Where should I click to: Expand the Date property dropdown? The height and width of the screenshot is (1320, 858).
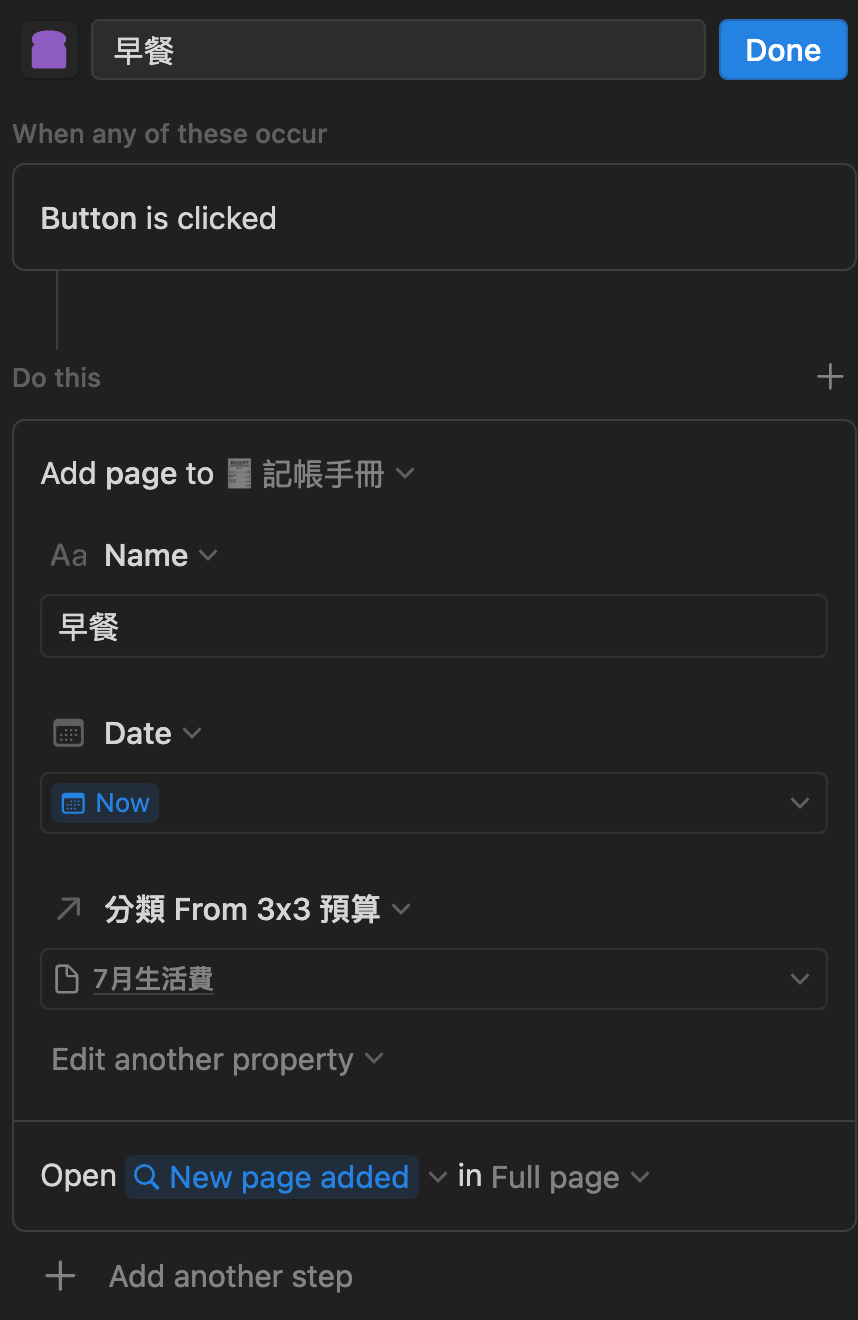[192, 733]
